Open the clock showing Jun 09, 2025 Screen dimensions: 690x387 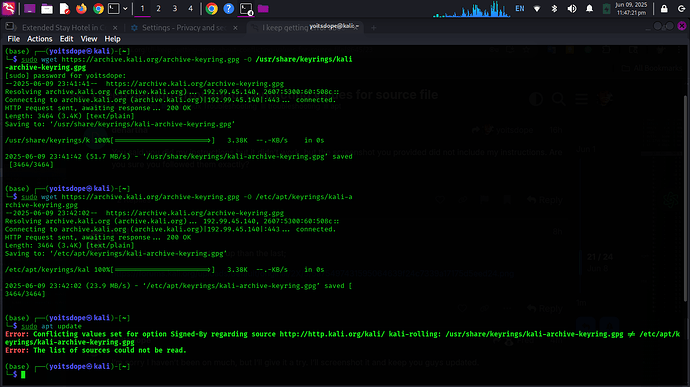tap(631, 8)
